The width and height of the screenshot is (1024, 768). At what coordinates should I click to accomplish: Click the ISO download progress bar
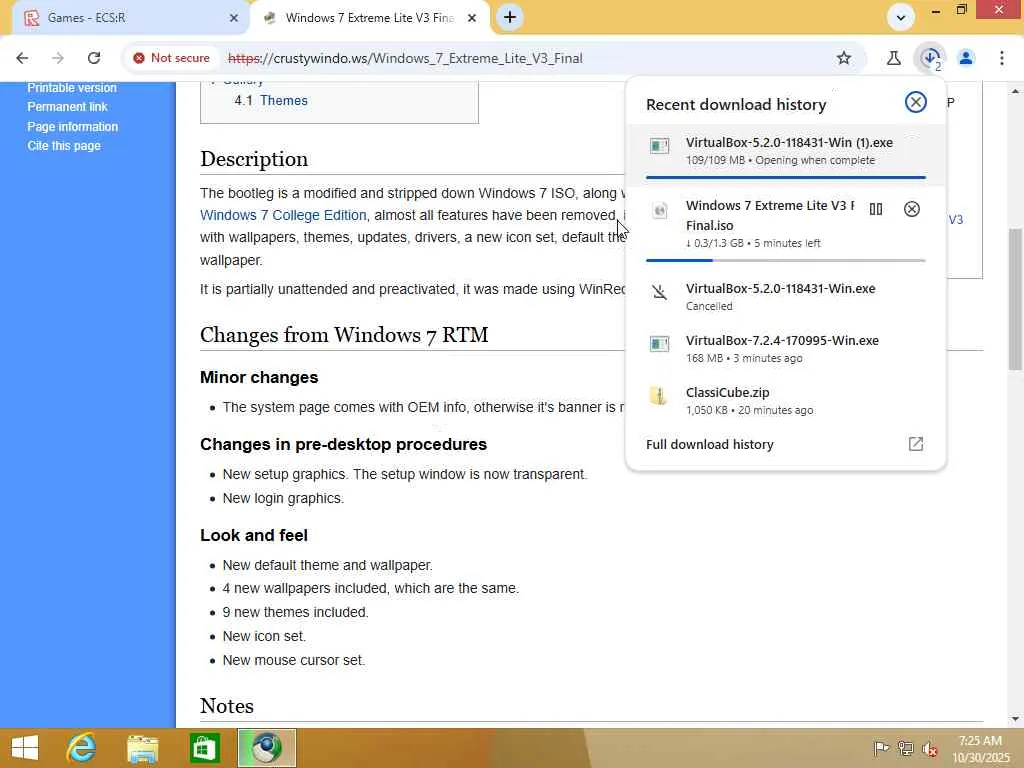786,260
